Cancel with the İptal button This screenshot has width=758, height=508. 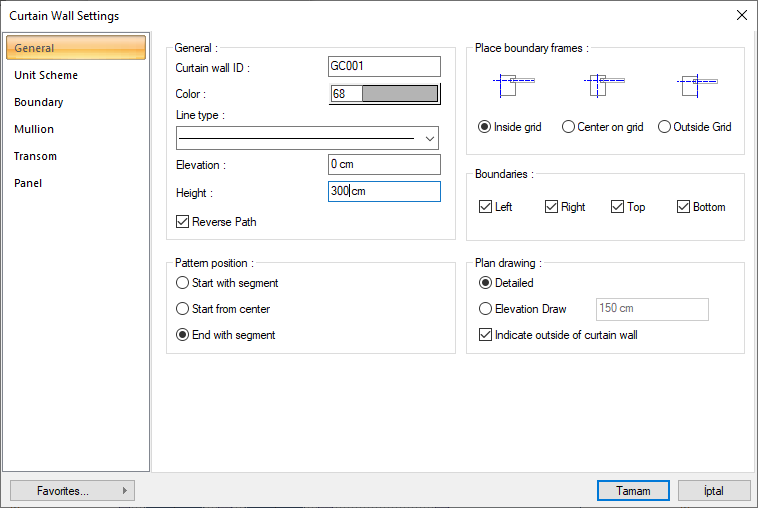[x=714, y=491]
